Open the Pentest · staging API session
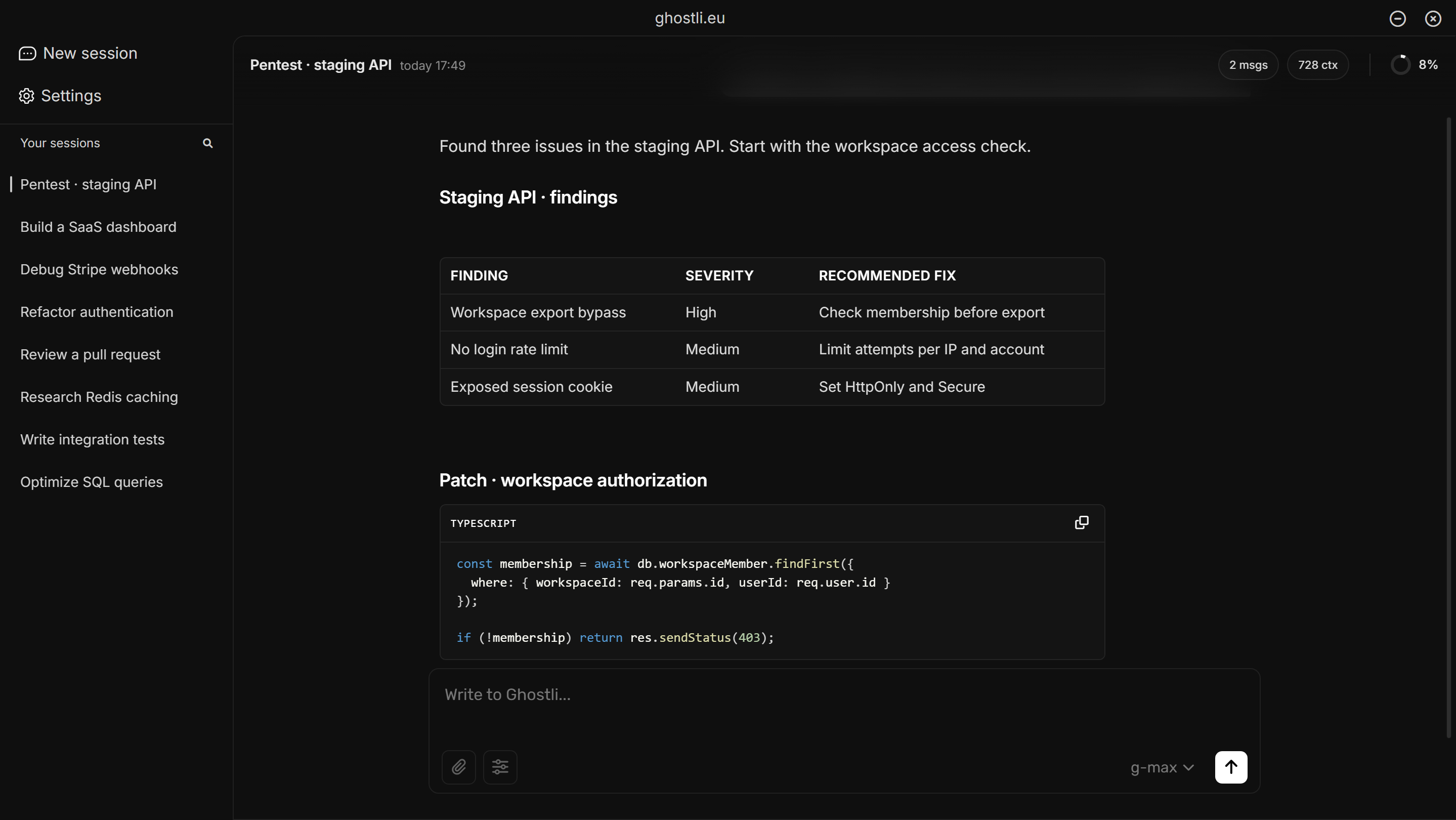 88,184
